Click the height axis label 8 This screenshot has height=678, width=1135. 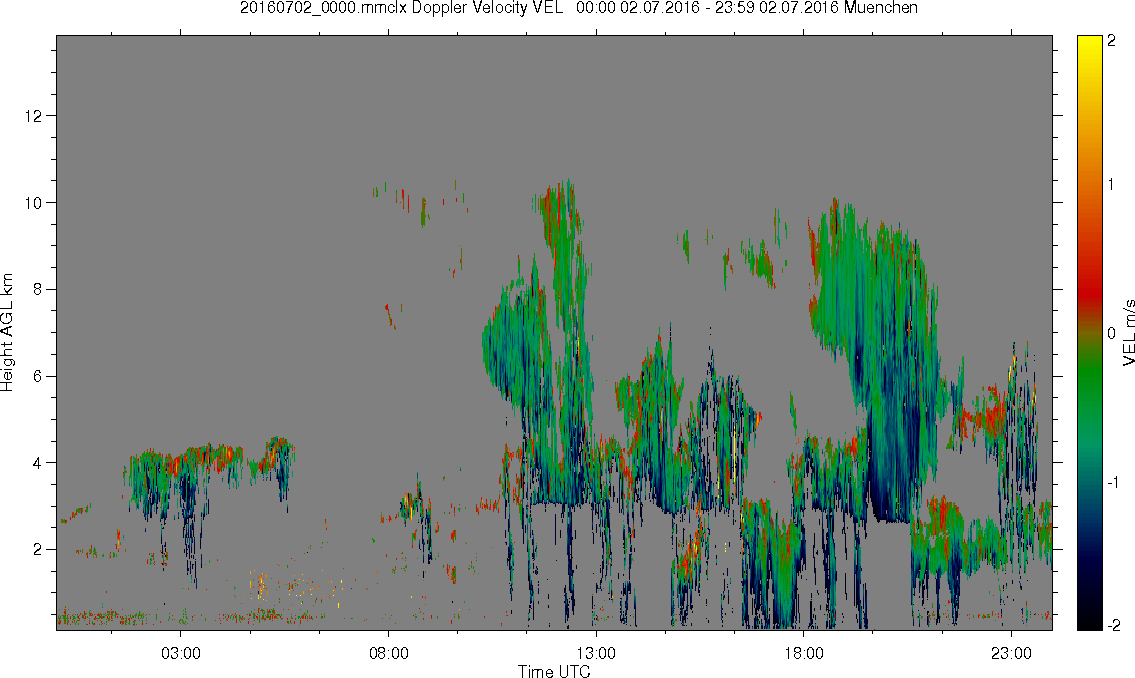point(37,289)
